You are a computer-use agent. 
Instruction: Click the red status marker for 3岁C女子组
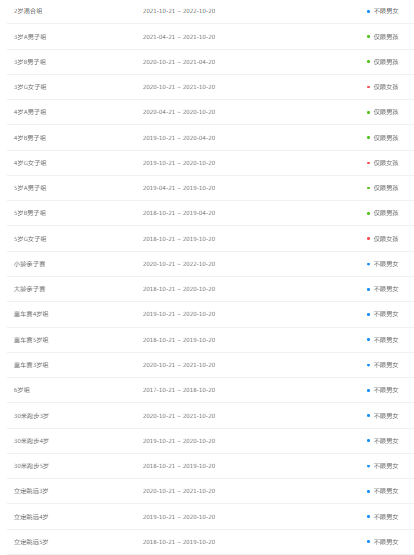[368, 87]
